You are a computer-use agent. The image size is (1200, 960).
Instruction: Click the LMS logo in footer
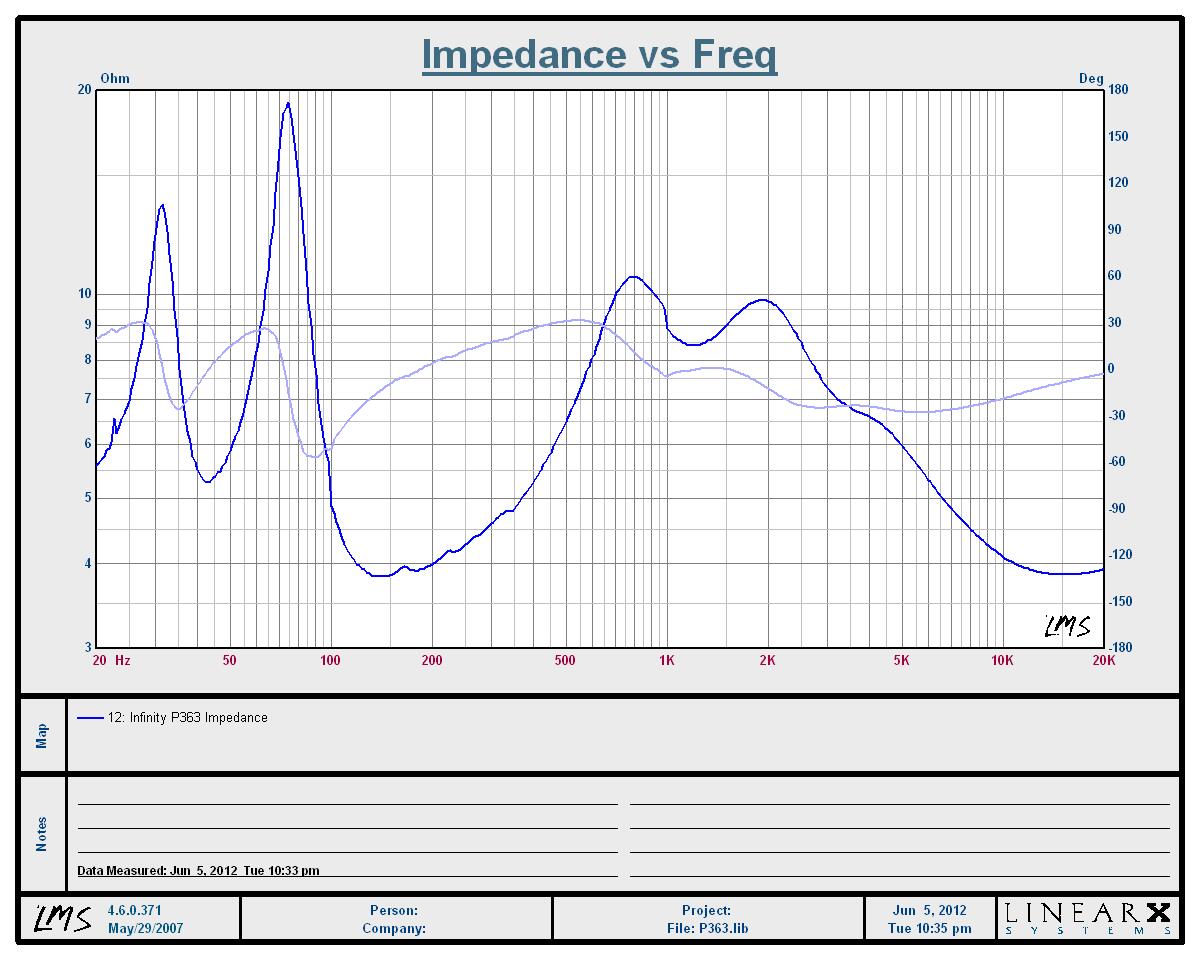click(60, 918)
